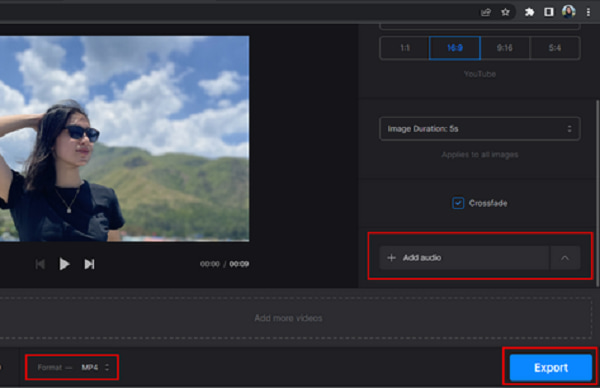Select the 9:16 aspect ratio

(505, 48)
